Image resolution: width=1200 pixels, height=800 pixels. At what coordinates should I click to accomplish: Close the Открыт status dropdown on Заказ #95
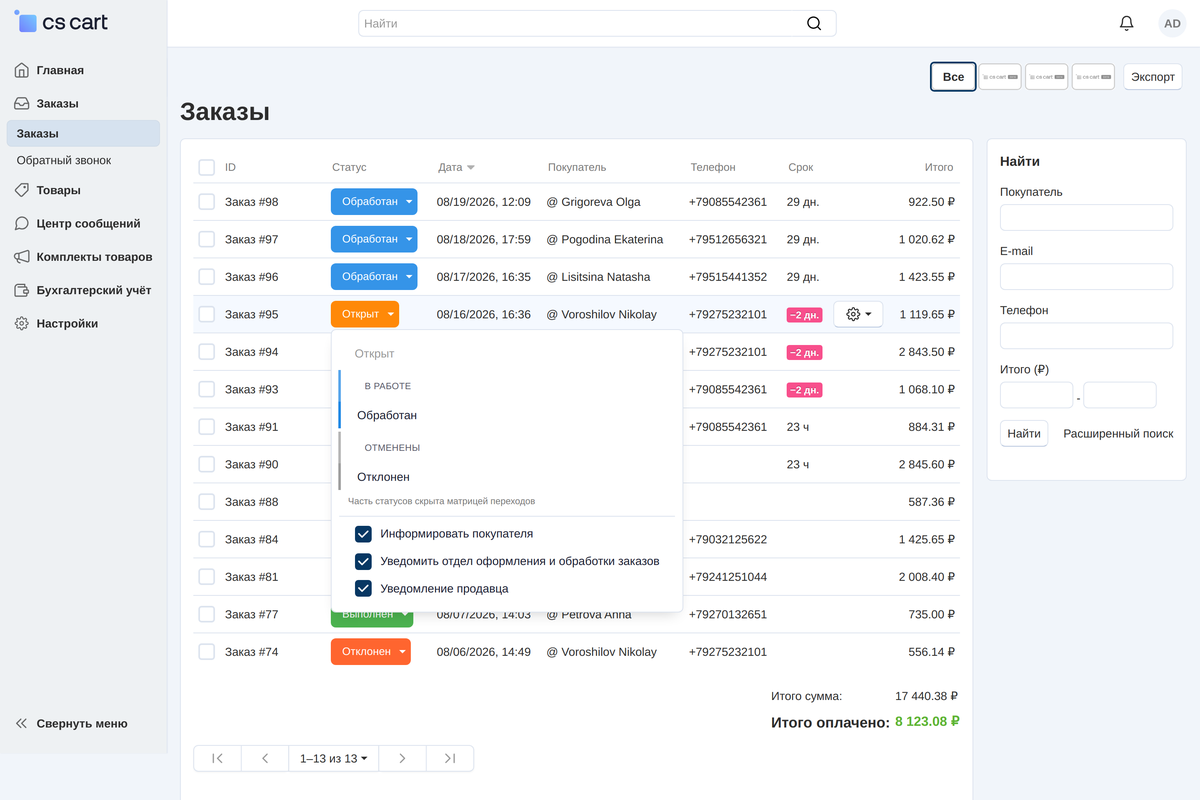365,314
